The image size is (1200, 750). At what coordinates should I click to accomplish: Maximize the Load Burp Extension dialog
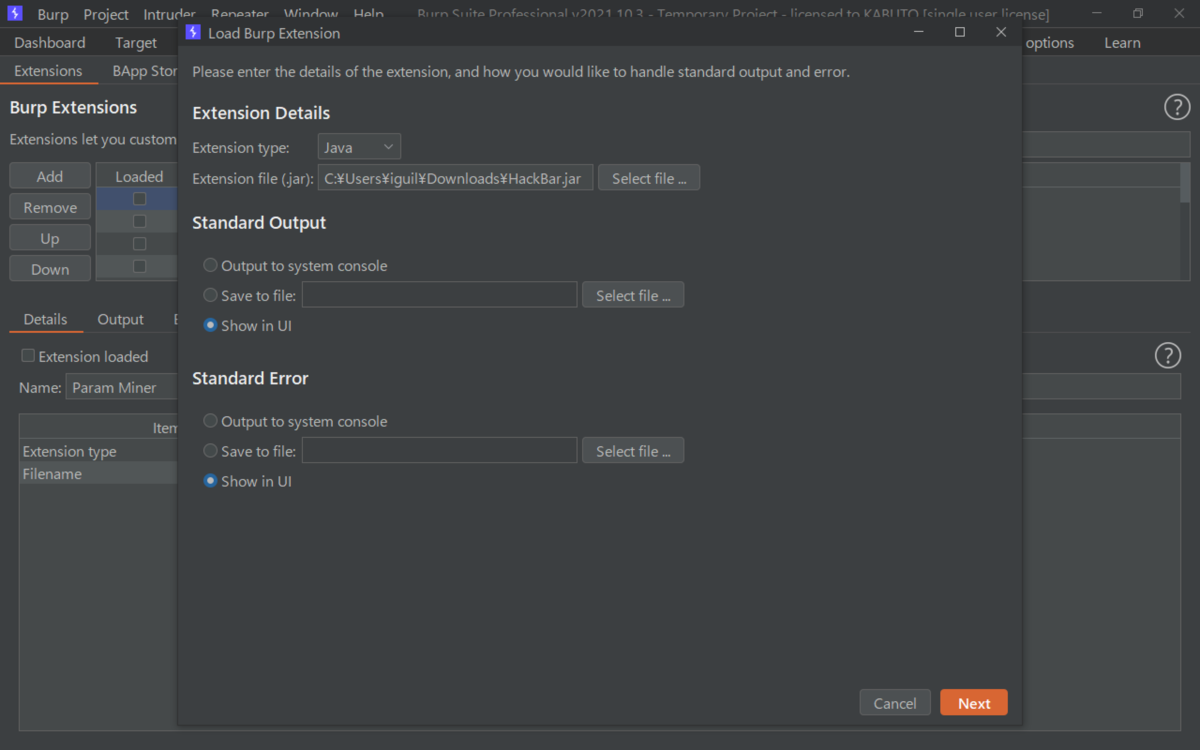(x=960, y=32)
